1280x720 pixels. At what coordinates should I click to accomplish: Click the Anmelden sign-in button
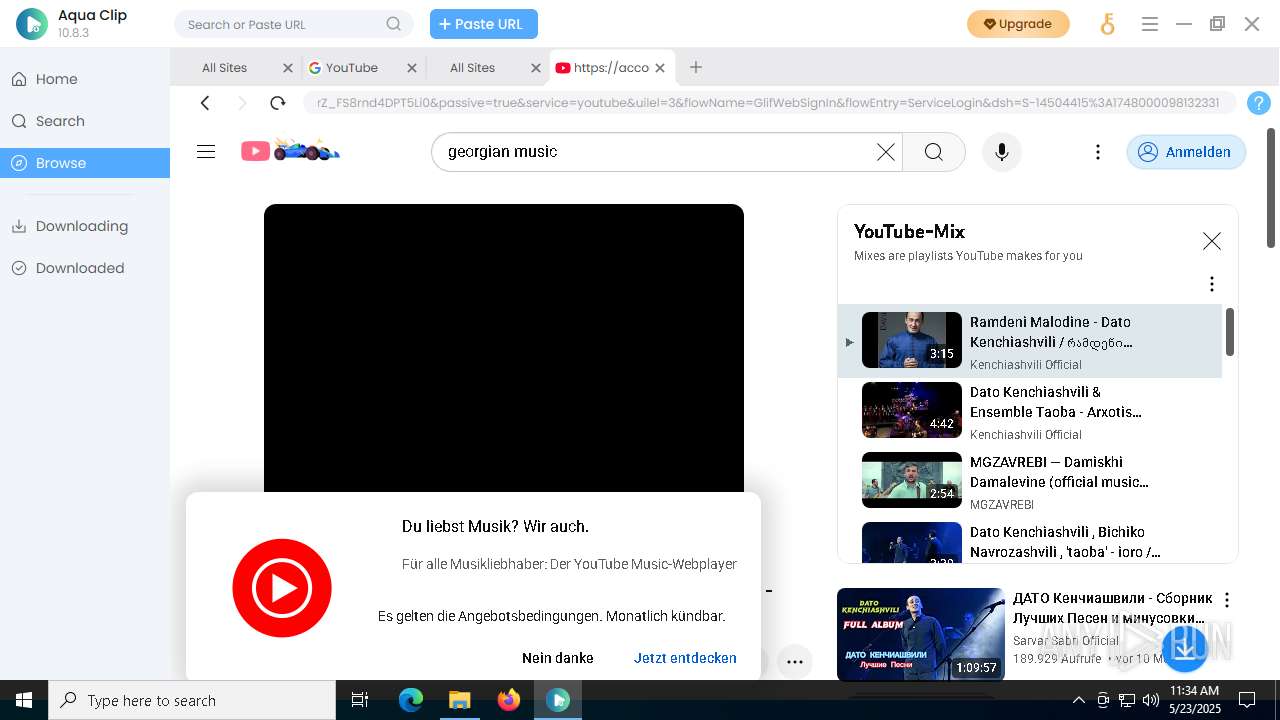(1186, 152)
